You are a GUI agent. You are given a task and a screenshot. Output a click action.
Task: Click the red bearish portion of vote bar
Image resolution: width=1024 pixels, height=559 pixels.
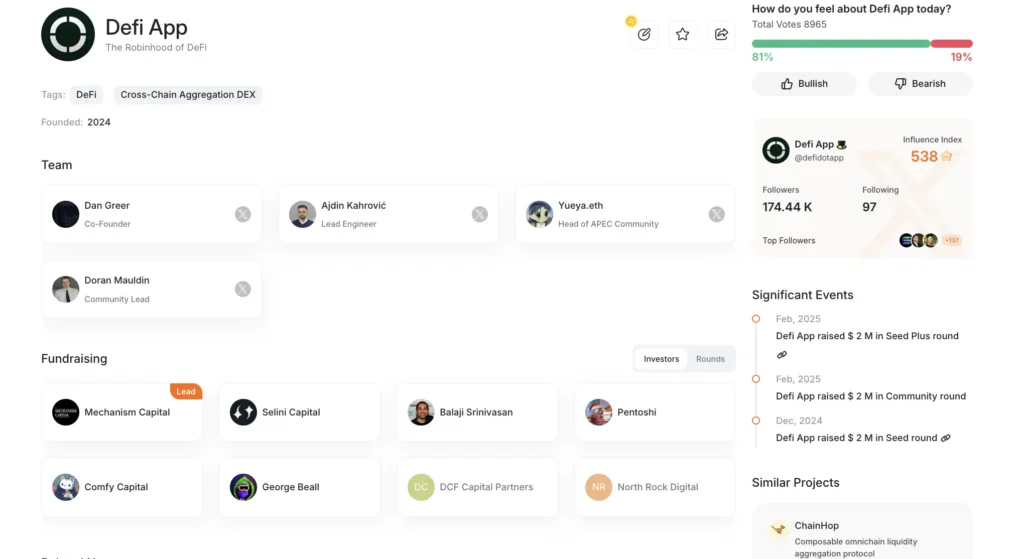click(x=952, y=44)
